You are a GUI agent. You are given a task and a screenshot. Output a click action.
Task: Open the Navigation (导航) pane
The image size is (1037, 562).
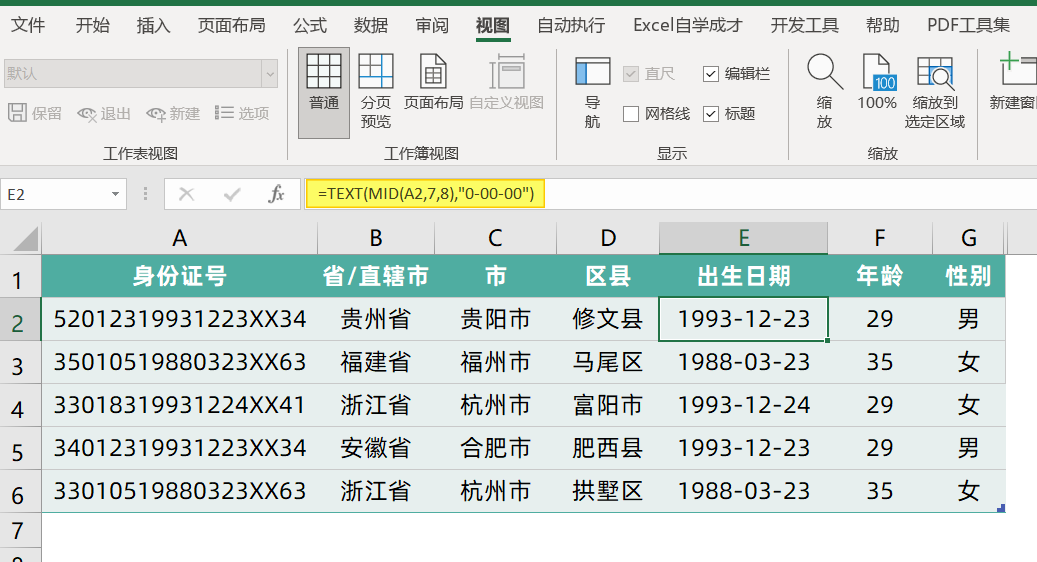pyautogui.click(x=593, y=93)
